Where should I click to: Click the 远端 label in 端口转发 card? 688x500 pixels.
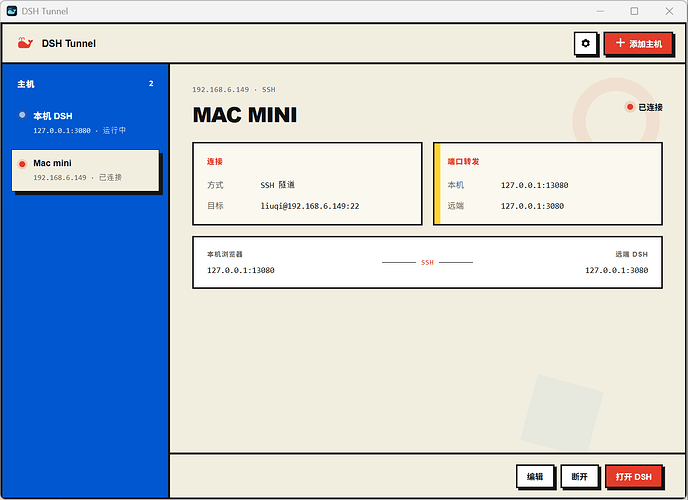click(455, 206)
